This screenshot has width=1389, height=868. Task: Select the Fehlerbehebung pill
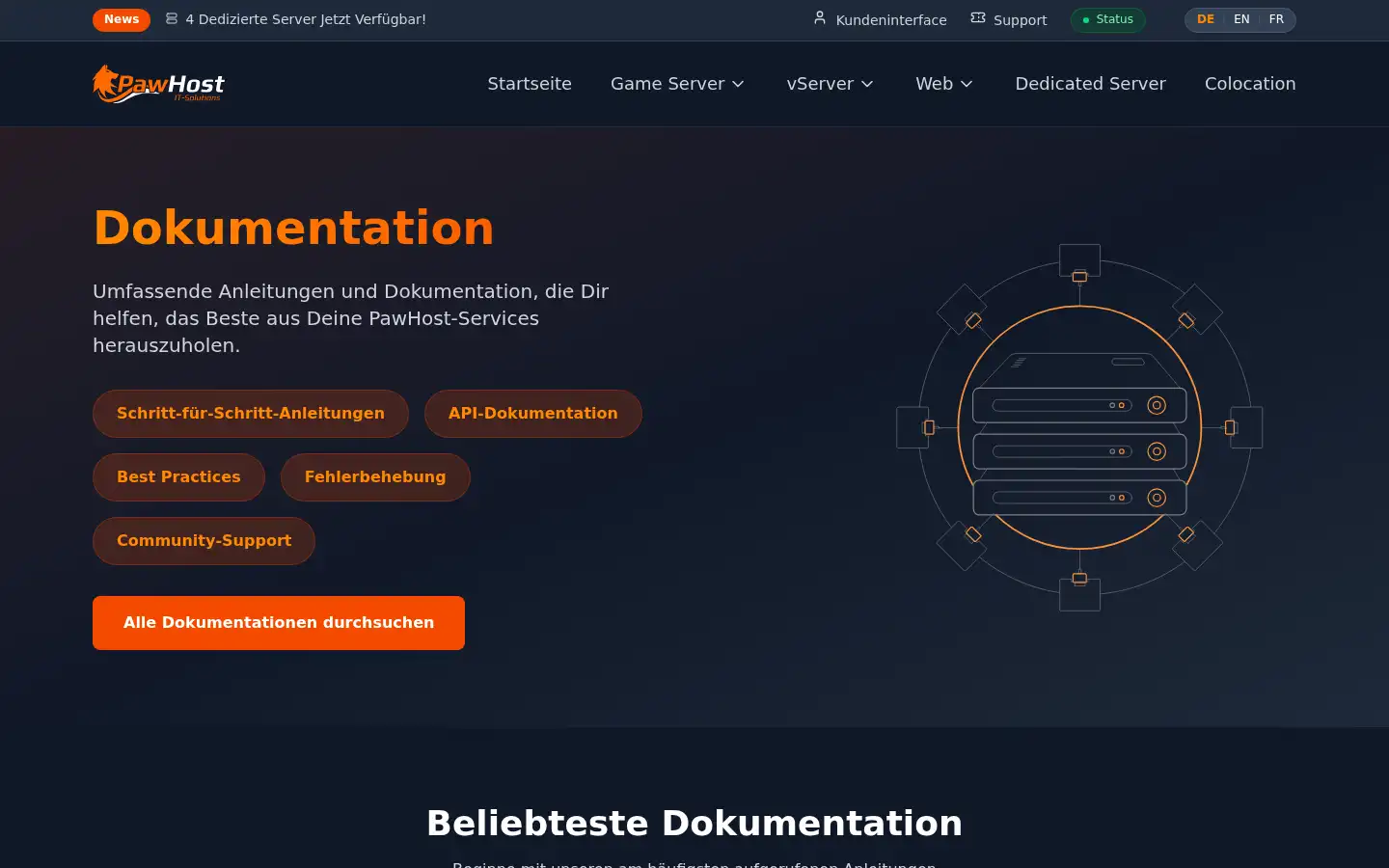pyautogui.click(x=375, y=477)
